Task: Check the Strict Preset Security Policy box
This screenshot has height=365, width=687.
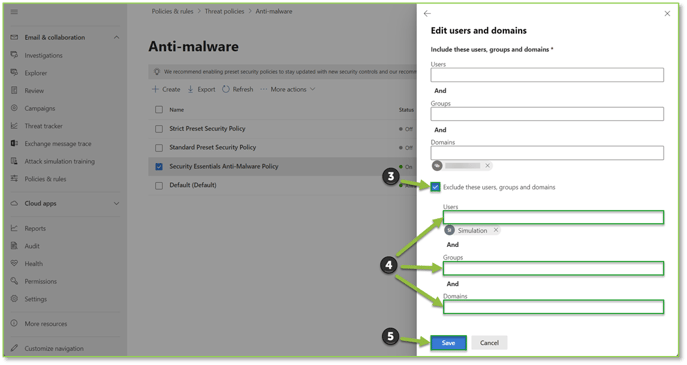Action: [159, 129]
